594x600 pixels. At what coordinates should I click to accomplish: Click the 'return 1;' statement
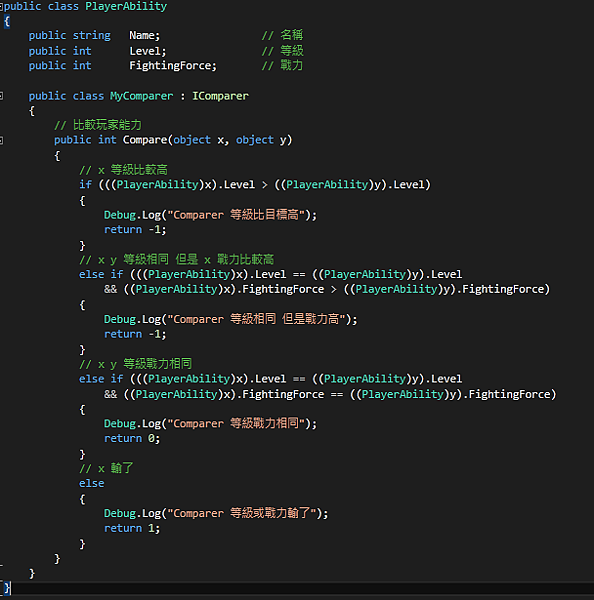(x=132, y=528)
